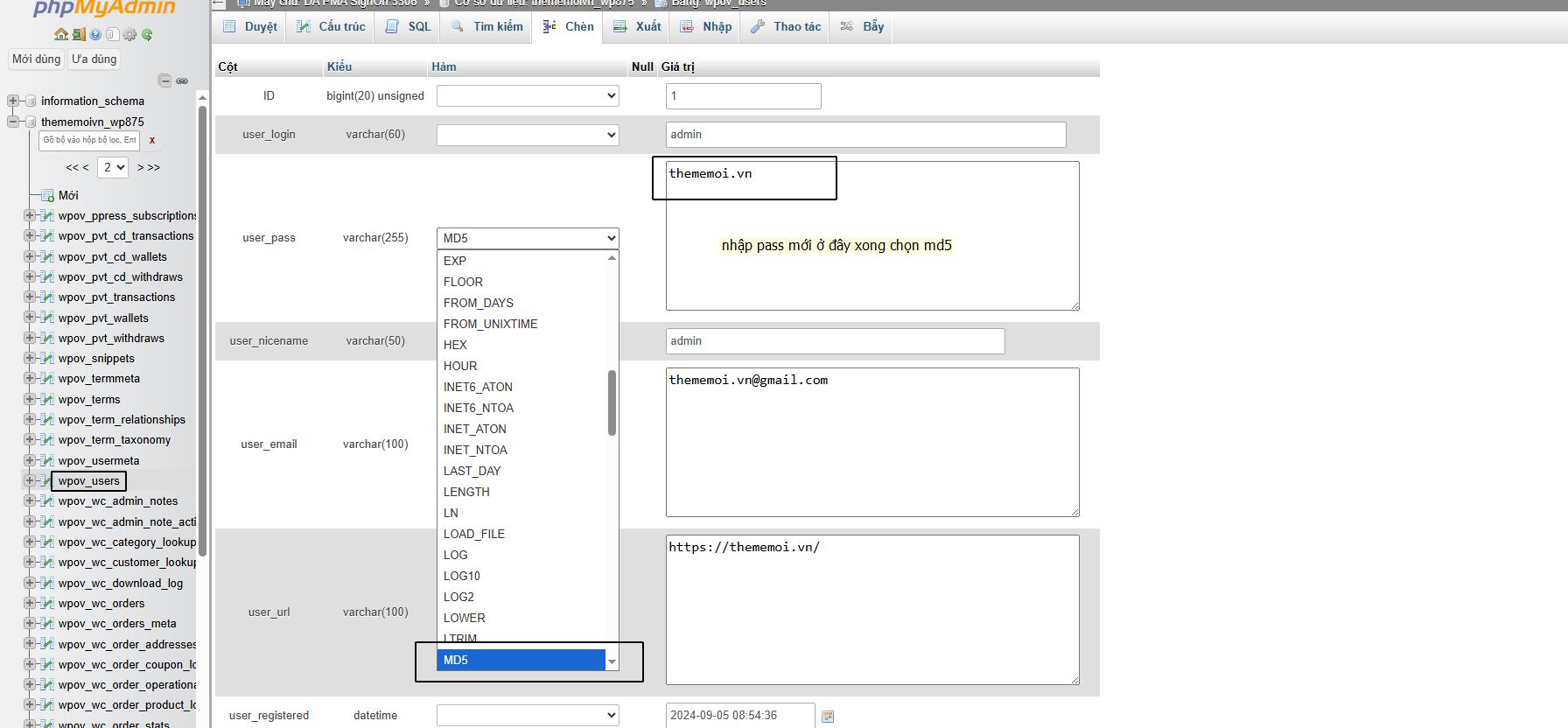Click database icon of information_schema

[x=31, y=101]
